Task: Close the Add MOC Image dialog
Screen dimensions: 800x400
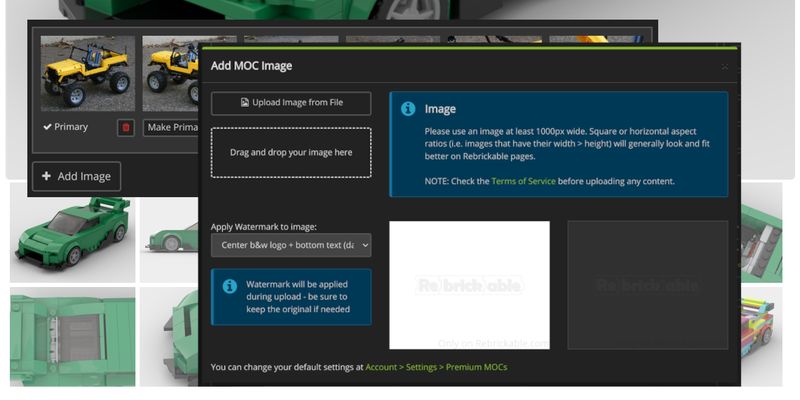Action: (x=725, y=66)
